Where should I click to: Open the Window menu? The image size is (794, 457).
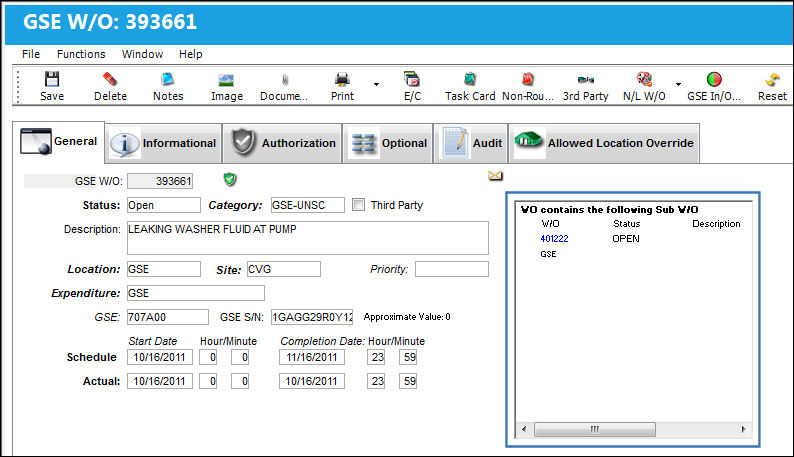pos(142,54)
